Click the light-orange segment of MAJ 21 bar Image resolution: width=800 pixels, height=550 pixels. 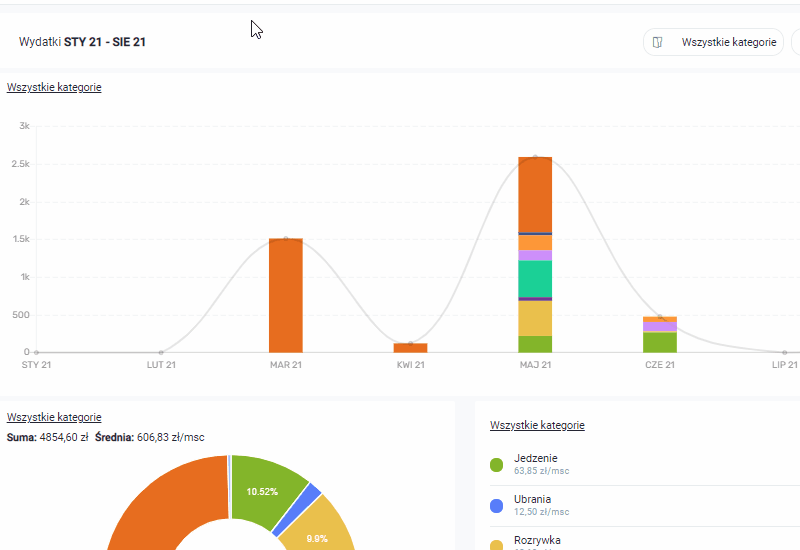pos(535,243)
